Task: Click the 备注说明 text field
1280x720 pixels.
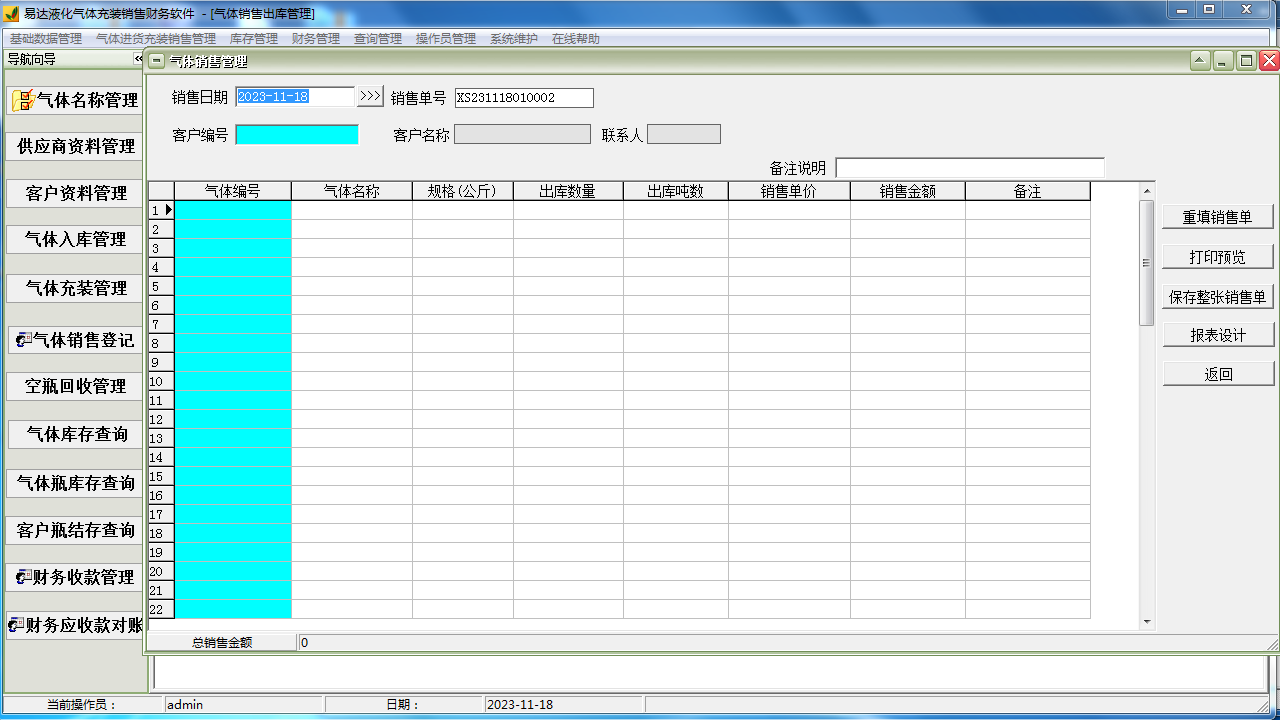Action: tap(970, 168)
